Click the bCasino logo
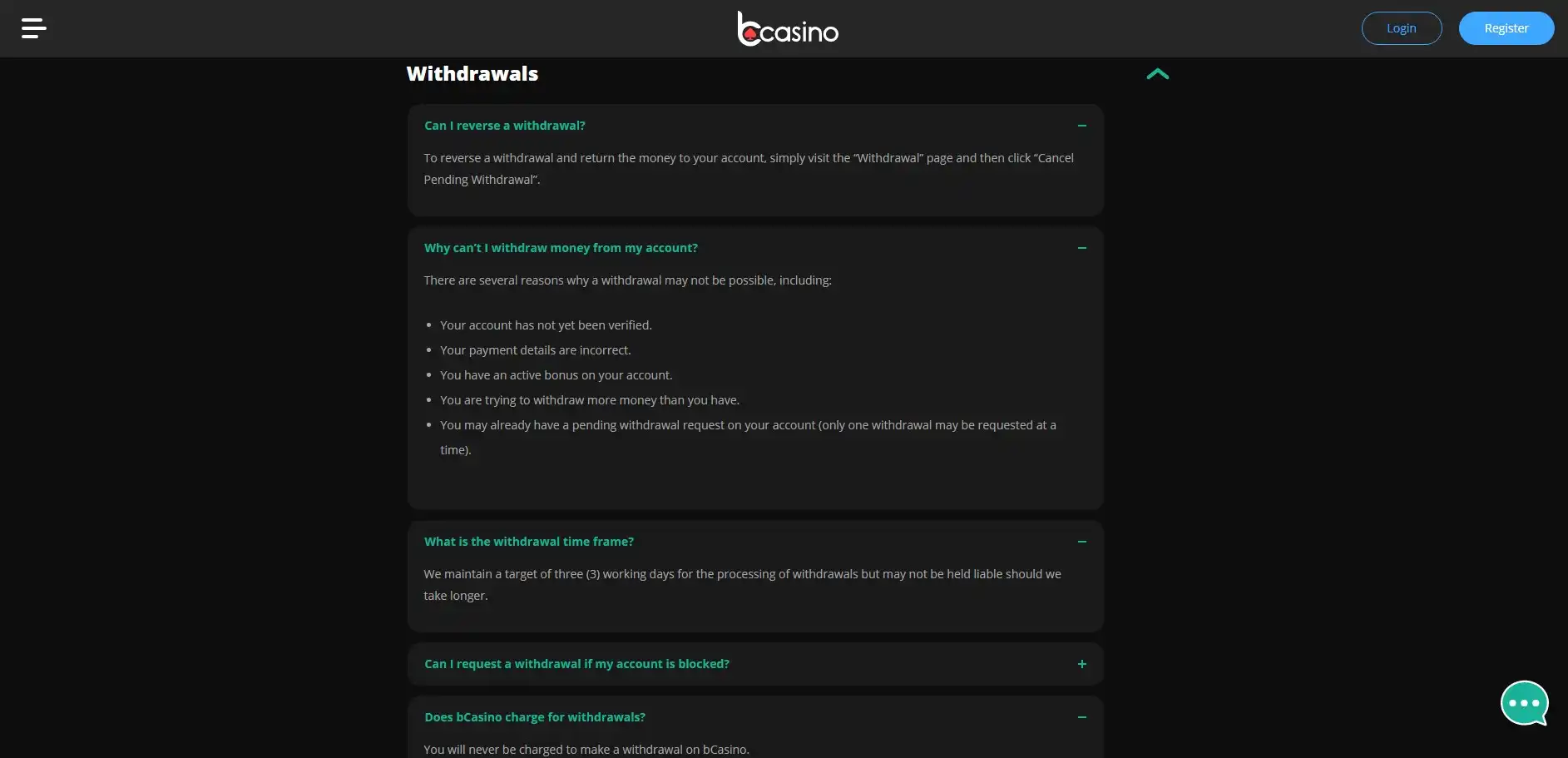The width and height of the screenshot is (1568, 758). click(787, 29)
